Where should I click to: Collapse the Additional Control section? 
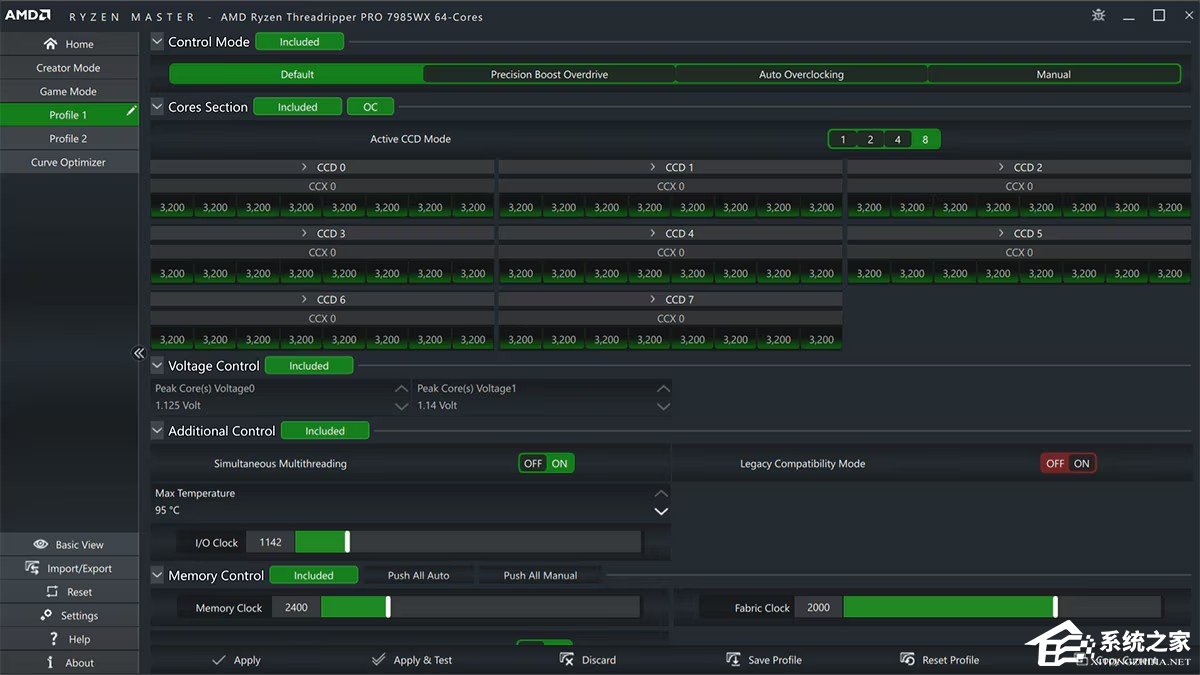click(158, 431)
